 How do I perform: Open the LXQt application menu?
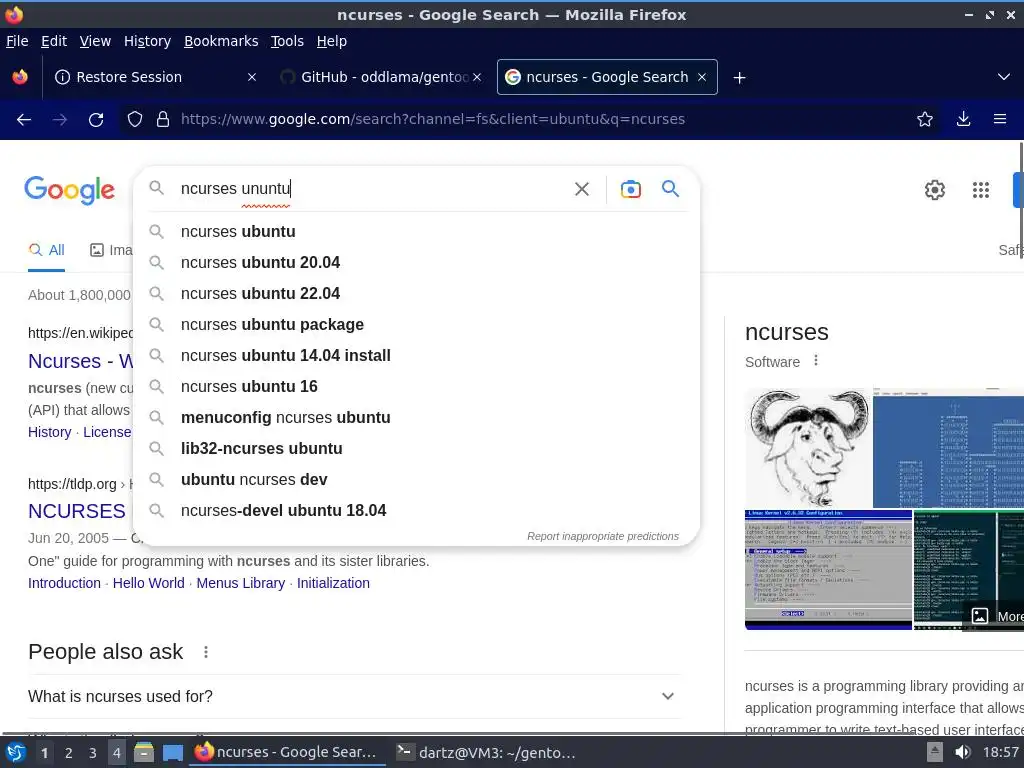tap(16, 752)
